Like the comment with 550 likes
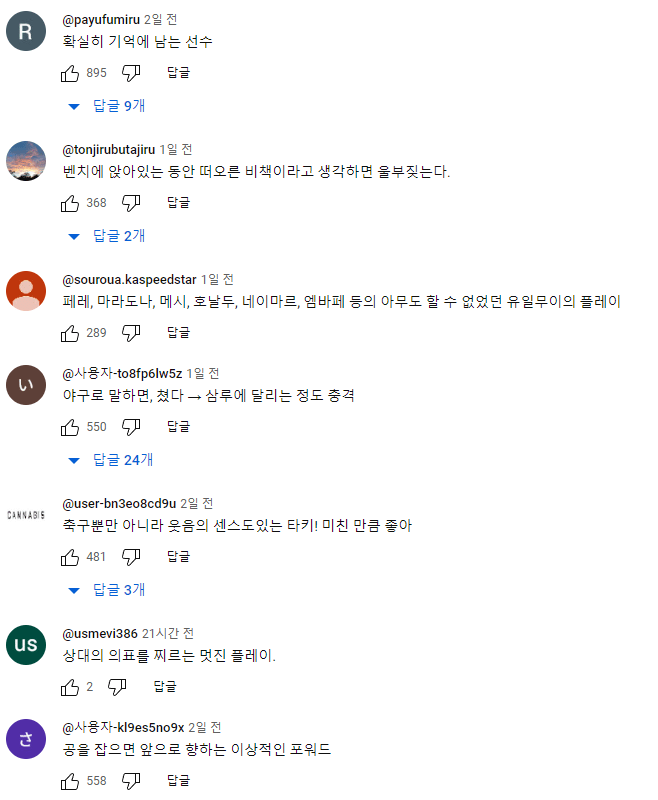Image resolution: width=658 pixels, height=800 pixels. point(70,427)
